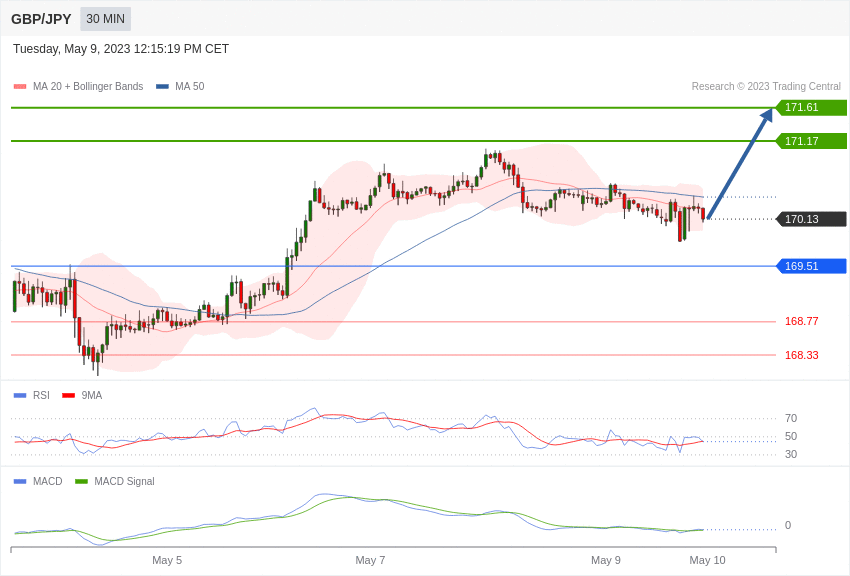Click the 'MA 20 + Bollinger Bands' legend label
Viewport: 850px width, 576px height.
click(88, 86)
